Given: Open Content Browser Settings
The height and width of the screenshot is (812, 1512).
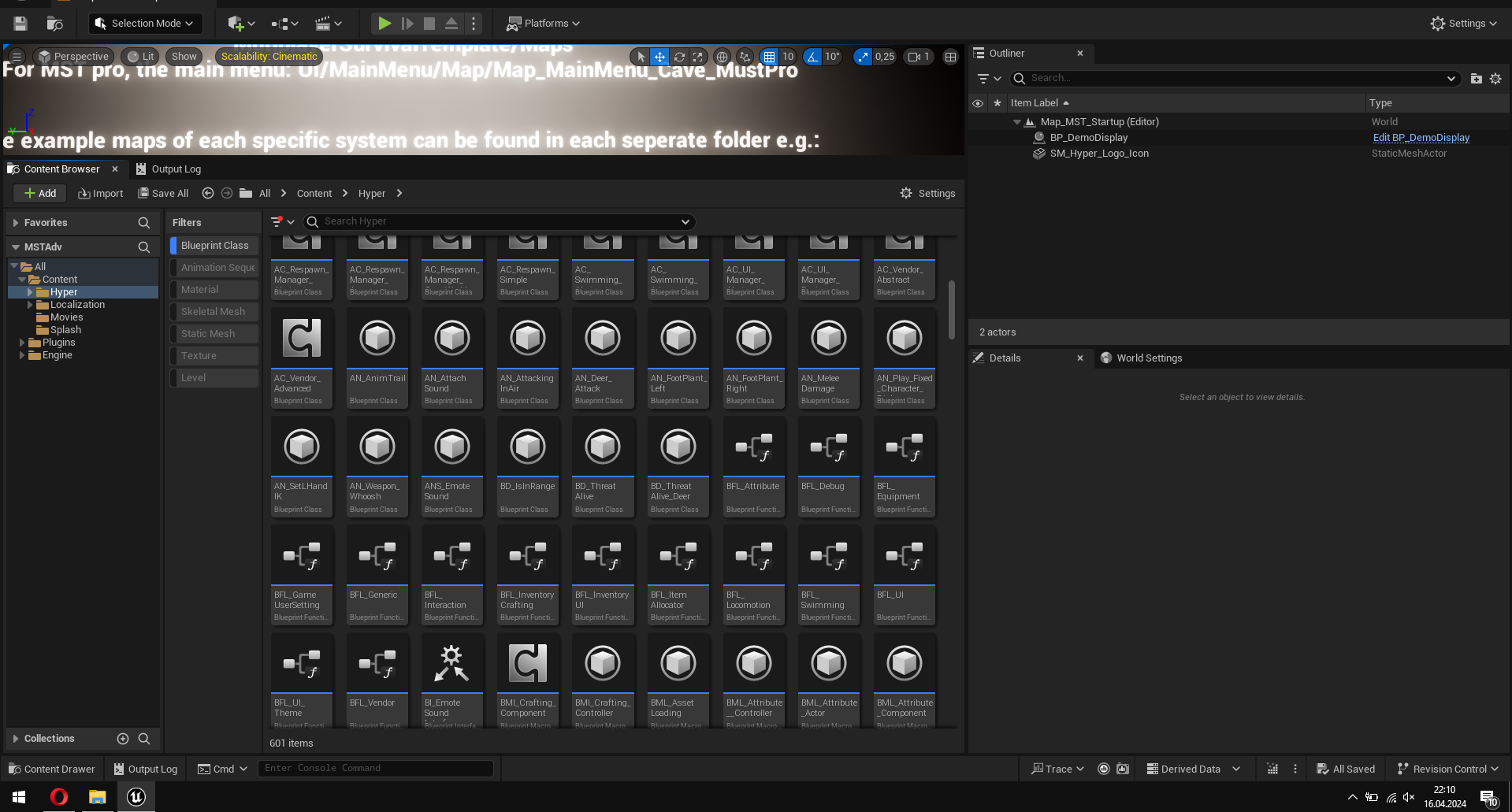Looking at the screenshot, I should click(927, 194).
